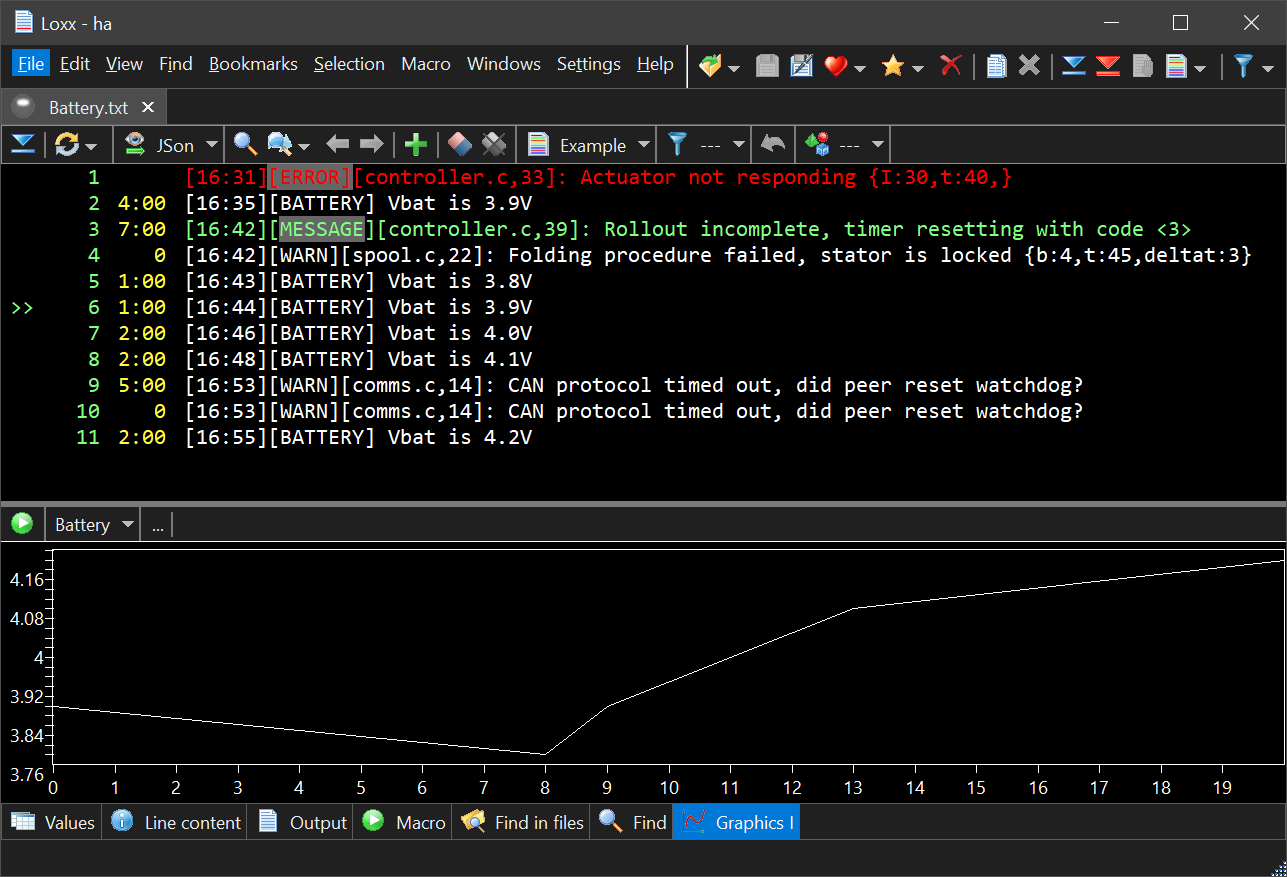This screenshot has height=877, width=1287.
Task: Open the Windows menu
Action: [x=504, y=64]
